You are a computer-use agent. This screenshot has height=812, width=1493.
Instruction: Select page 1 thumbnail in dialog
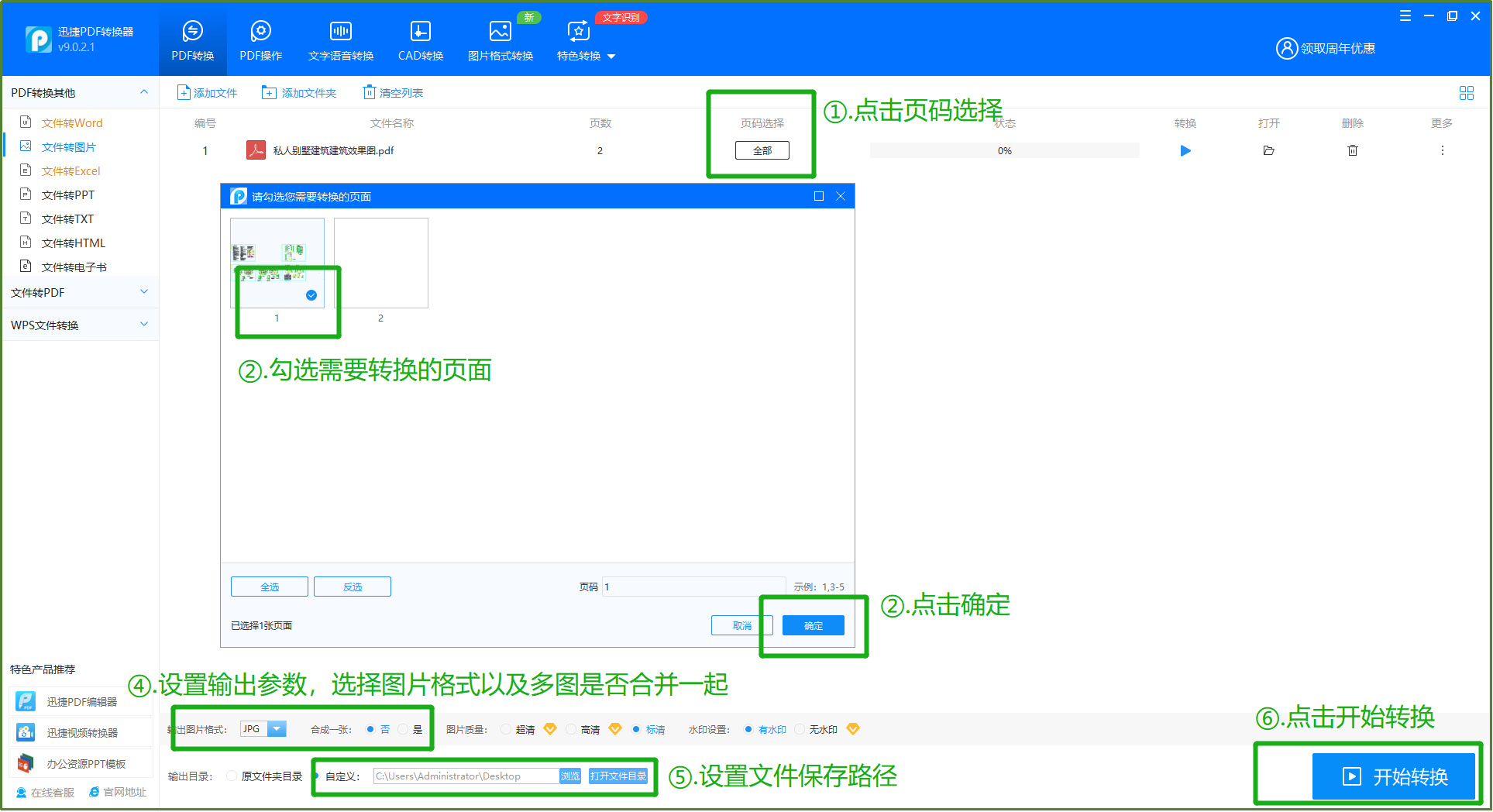point(277,263)
